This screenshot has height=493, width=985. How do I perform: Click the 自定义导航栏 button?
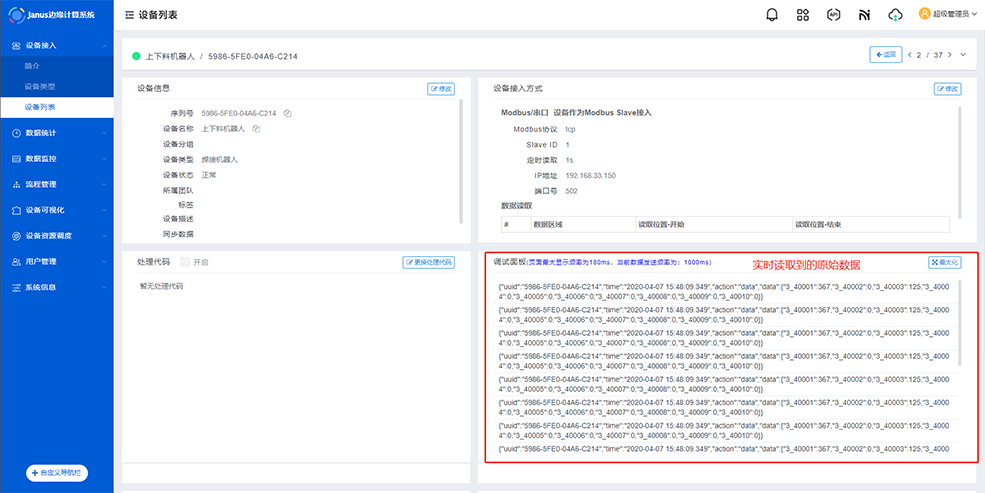[58, 472]
